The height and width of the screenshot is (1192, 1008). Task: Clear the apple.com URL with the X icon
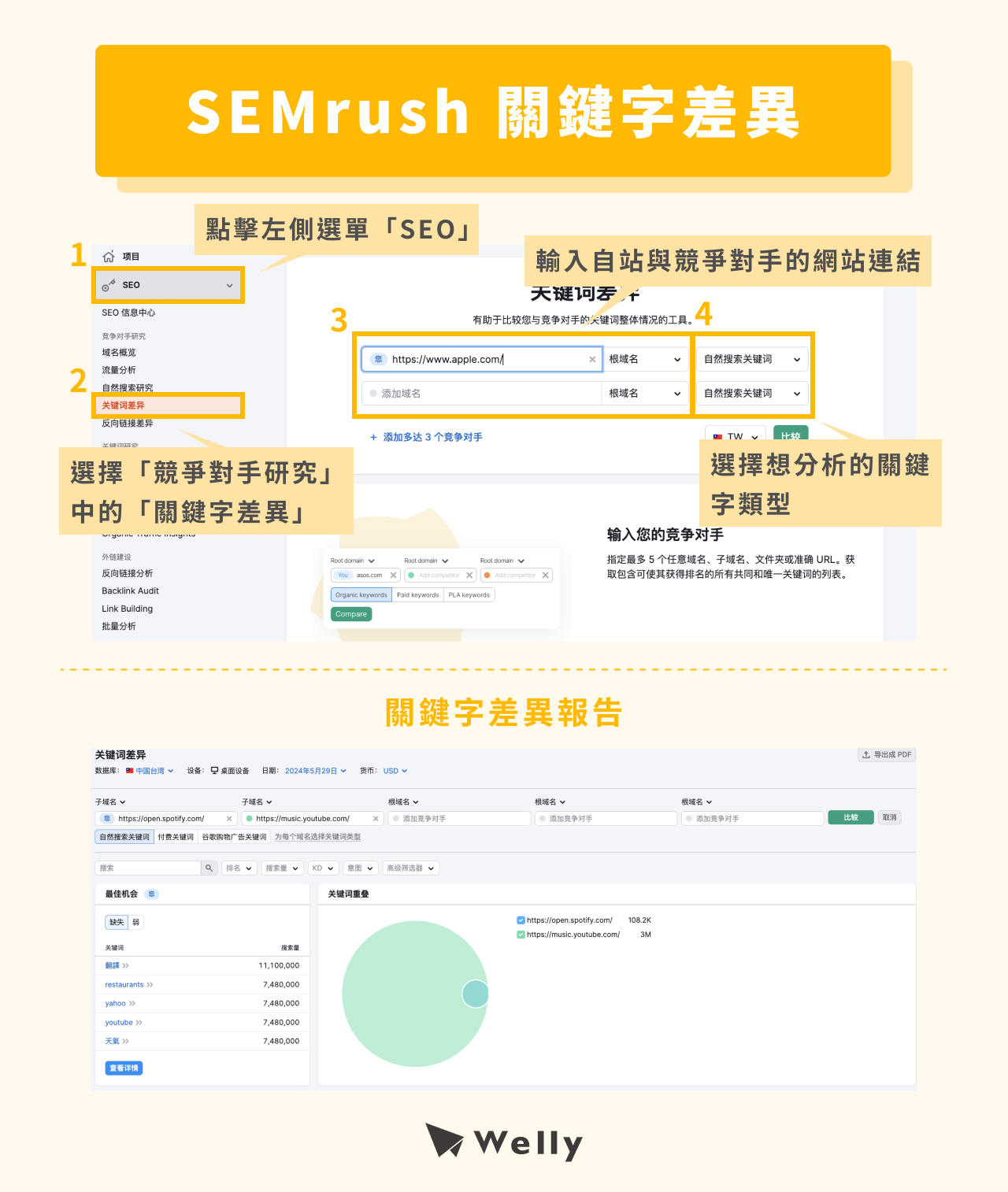pos(592,360)
